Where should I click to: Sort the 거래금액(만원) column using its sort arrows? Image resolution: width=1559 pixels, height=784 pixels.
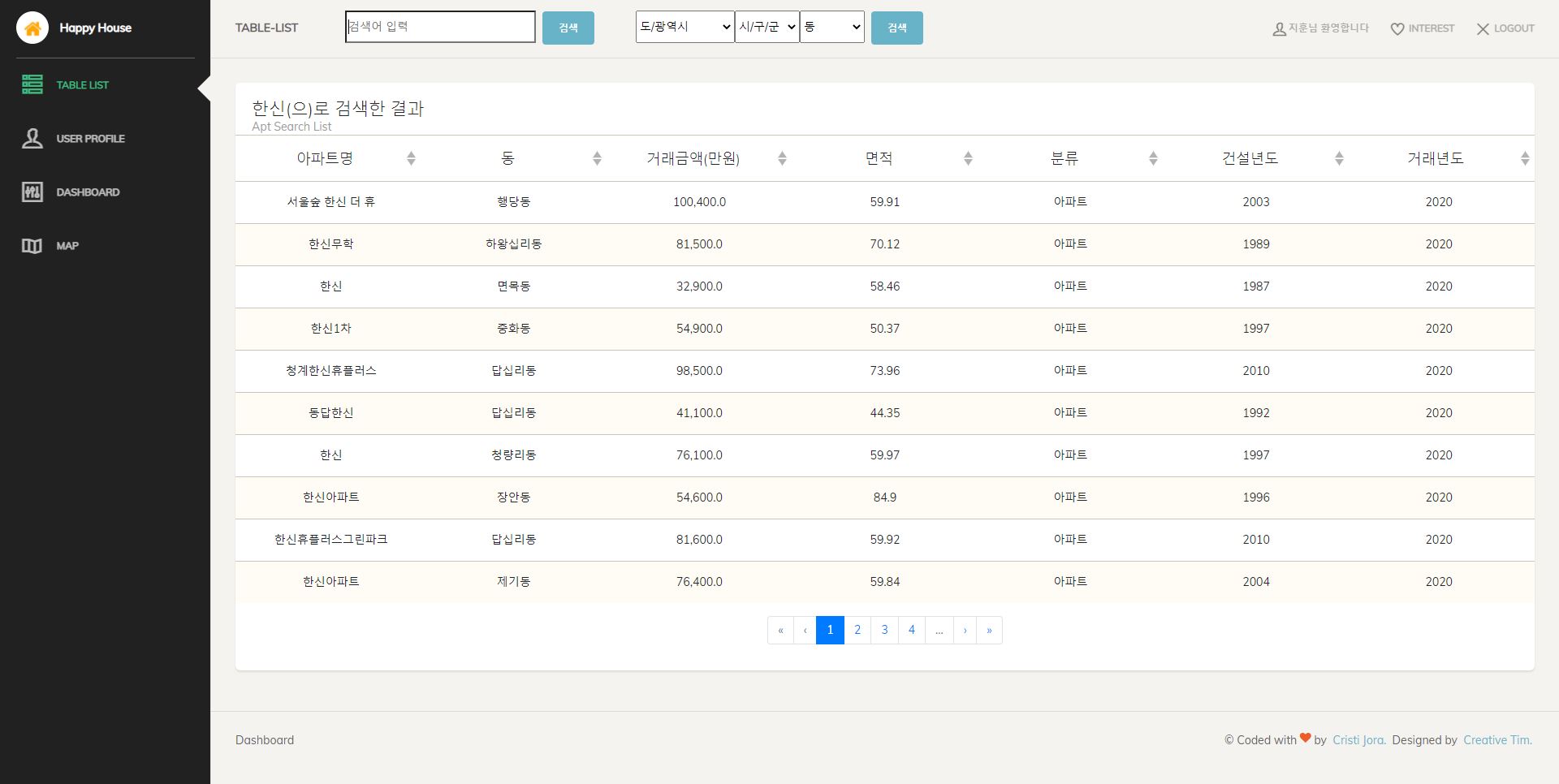point(783,158)
